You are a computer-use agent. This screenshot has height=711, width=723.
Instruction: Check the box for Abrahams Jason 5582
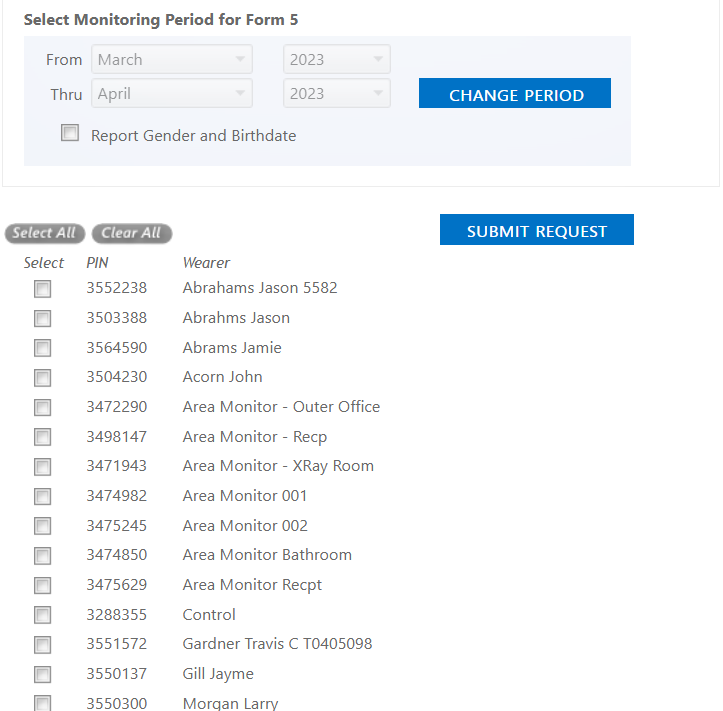pyautogui.click(x=42, y=289)
